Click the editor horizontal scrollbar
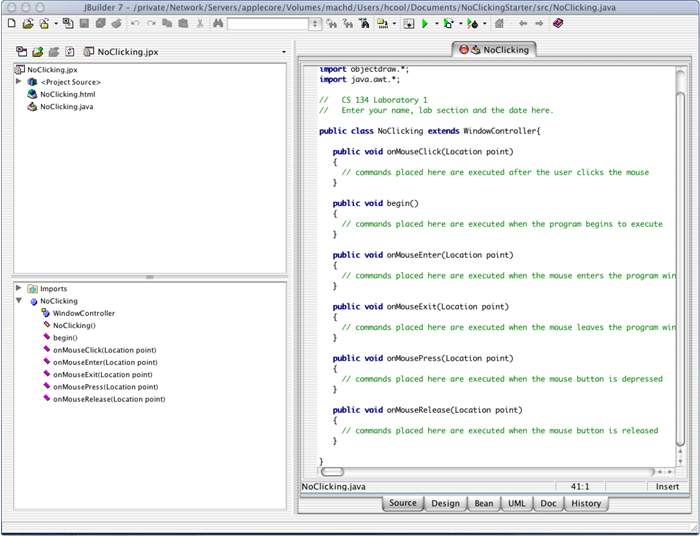This screenshot has width=700, height=536. click(490, 471)
